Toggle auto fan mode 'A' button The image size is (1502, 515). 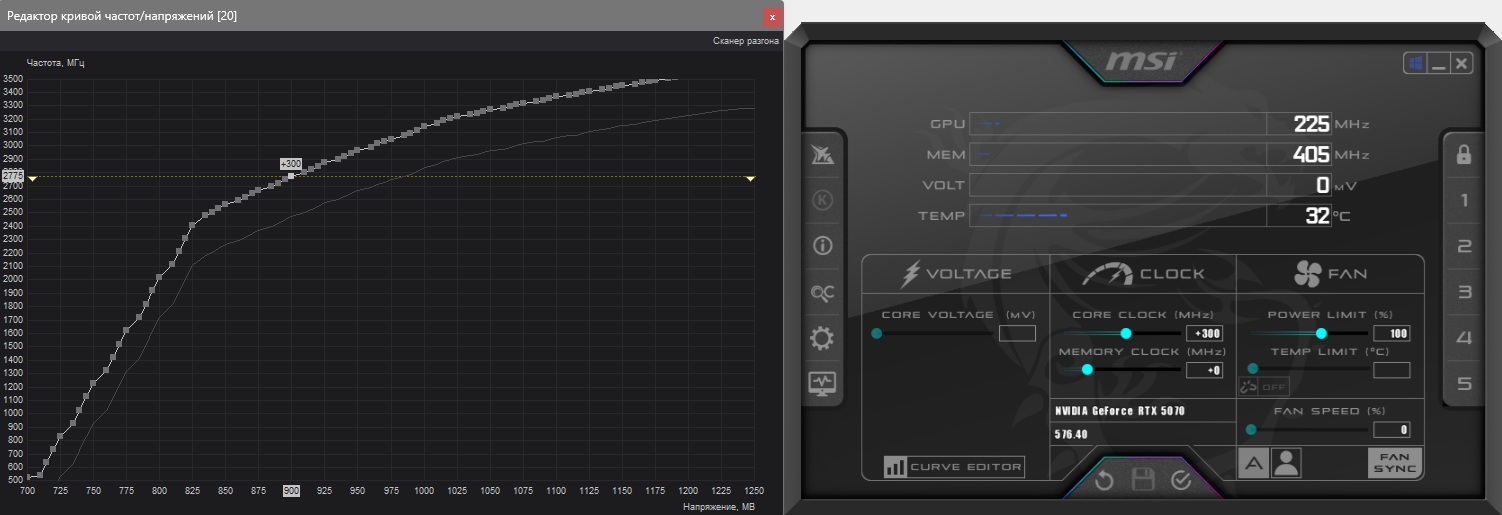pyautogui.click(x=1253, y=463)
